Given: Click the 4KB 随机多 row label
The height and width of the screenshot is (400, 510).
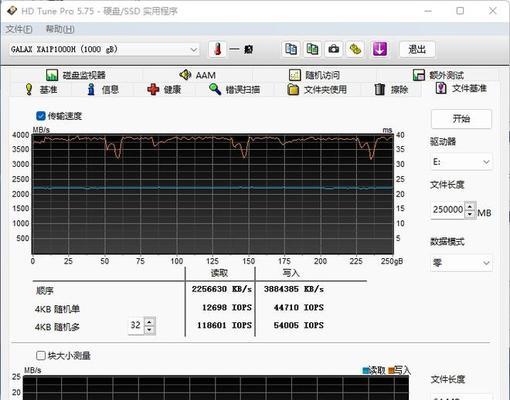Looking at the screenshot, I should coord(57,327).
